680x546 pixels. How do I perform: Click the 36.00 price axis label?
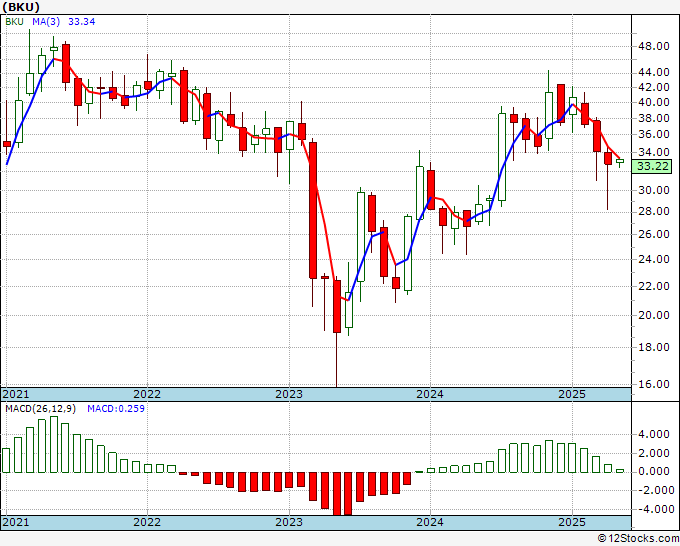coord(654,134)
